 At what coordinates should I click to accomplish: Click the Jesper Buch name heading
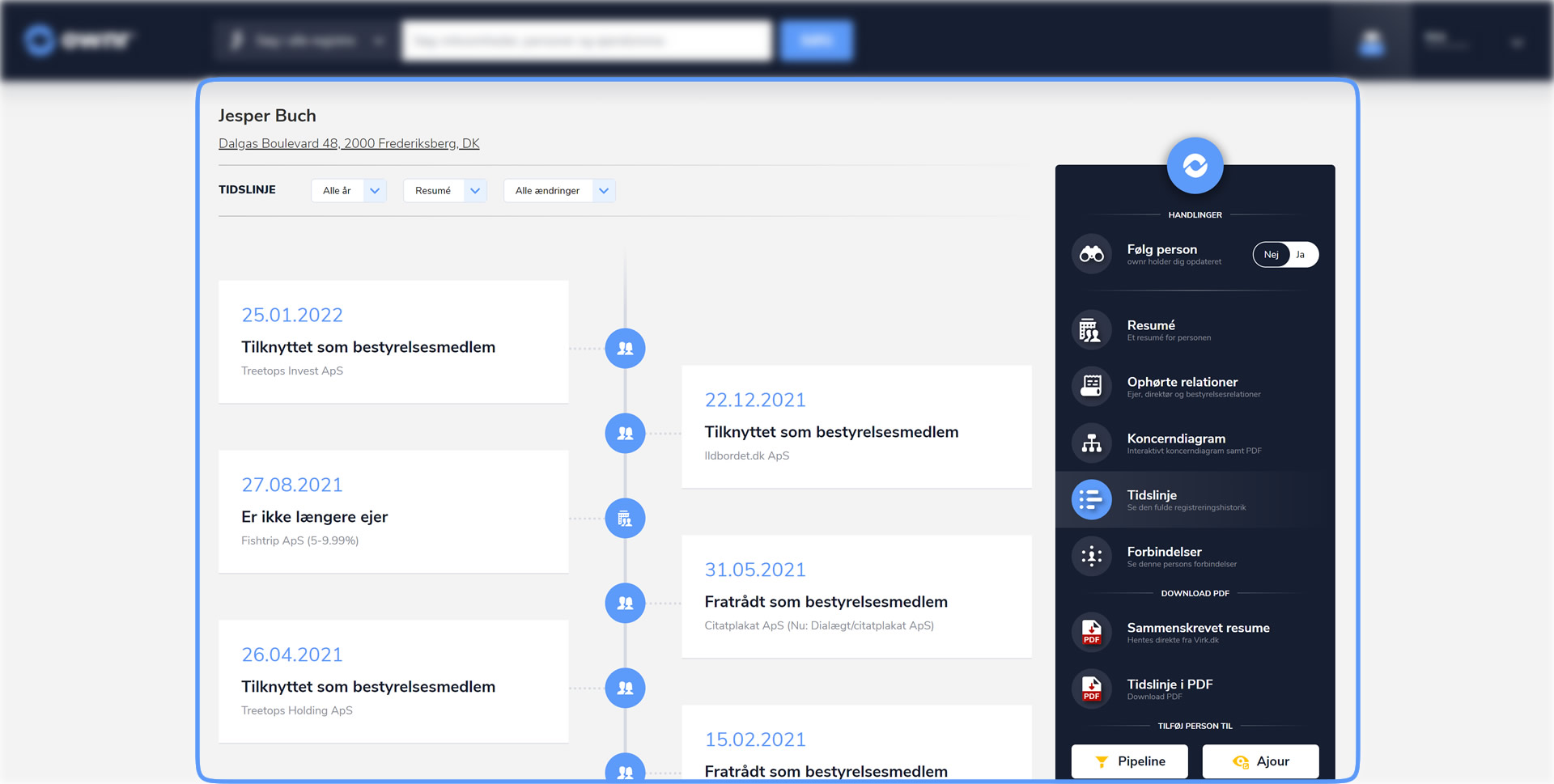click(267, 116)
